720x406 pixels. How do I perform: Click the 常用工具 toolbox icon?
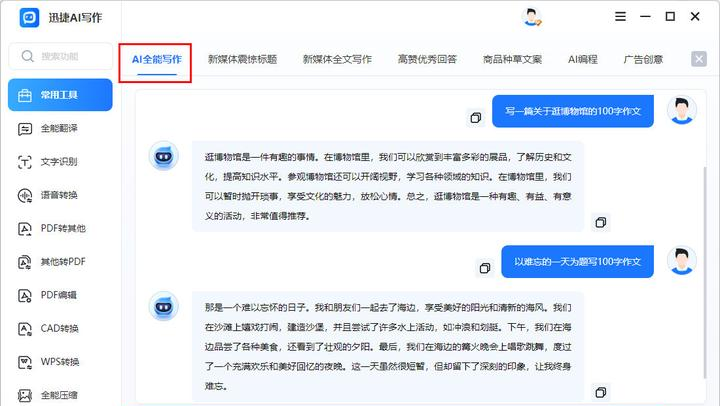(x=25, y=95)
